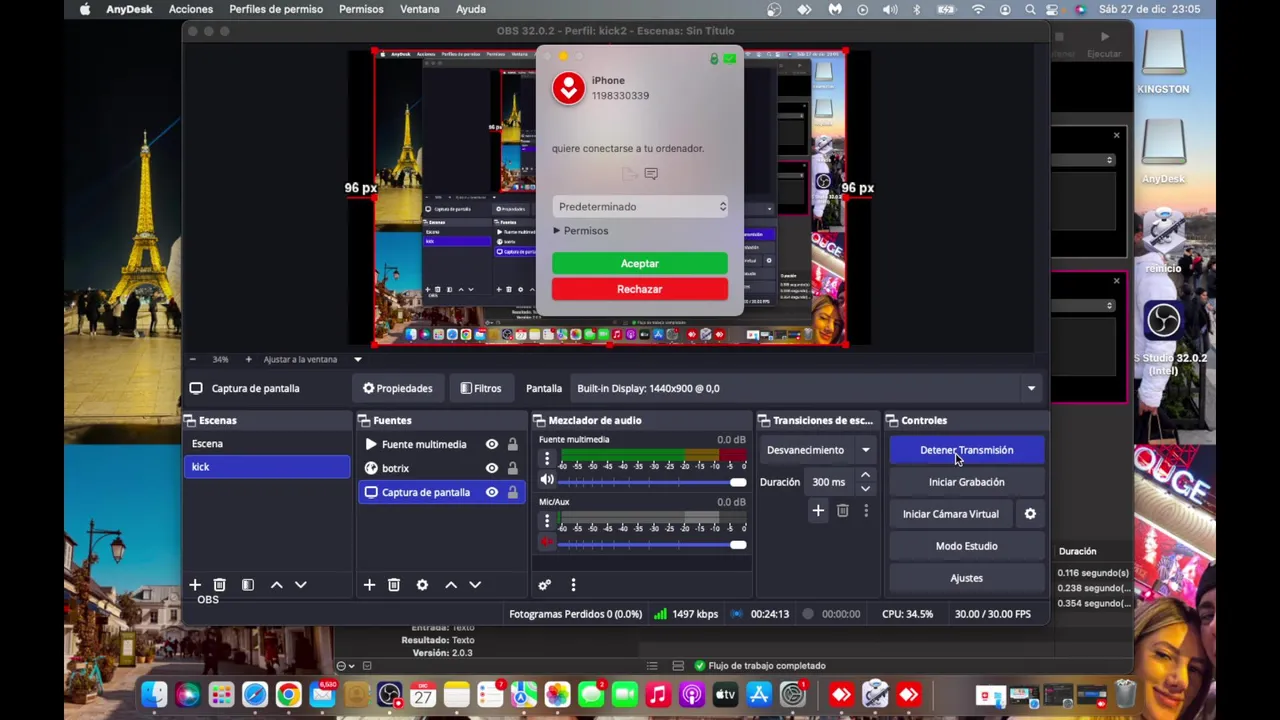Remove selected scene with Escenas trash icon
This screenshot has height=720, width=1280.
220,585
